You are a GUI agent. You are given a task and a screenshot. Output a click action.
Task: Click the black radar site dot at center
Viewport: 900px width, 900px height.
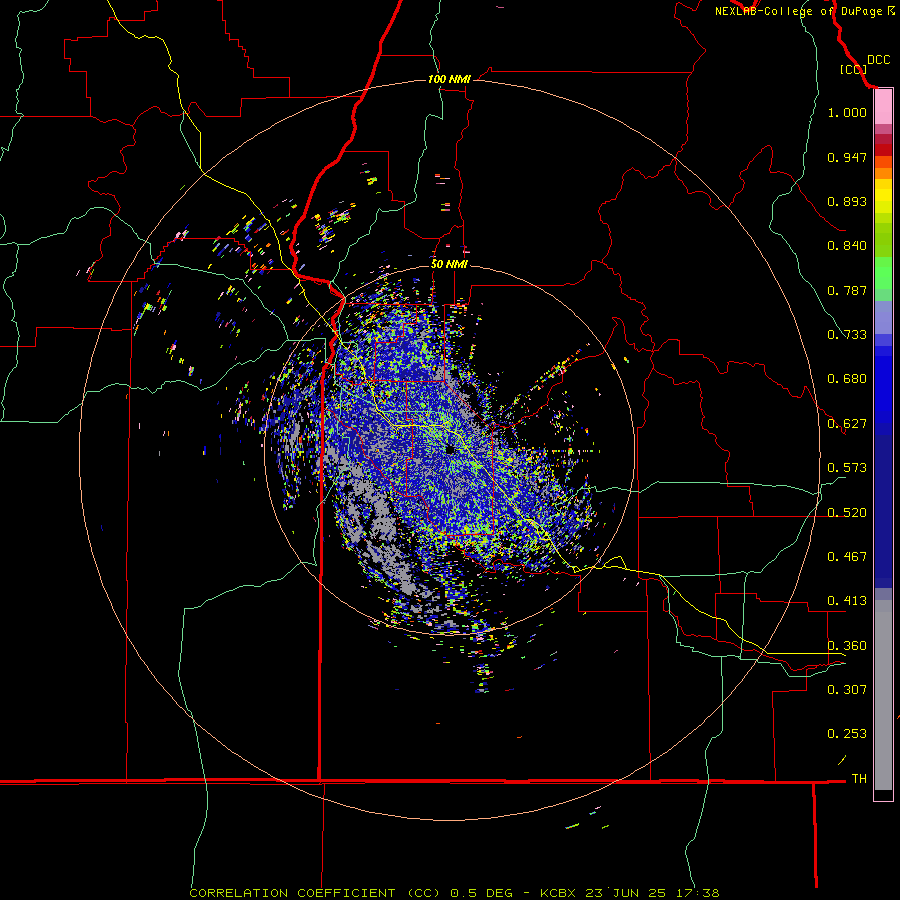pyautogui.click(x=451, y=450)
